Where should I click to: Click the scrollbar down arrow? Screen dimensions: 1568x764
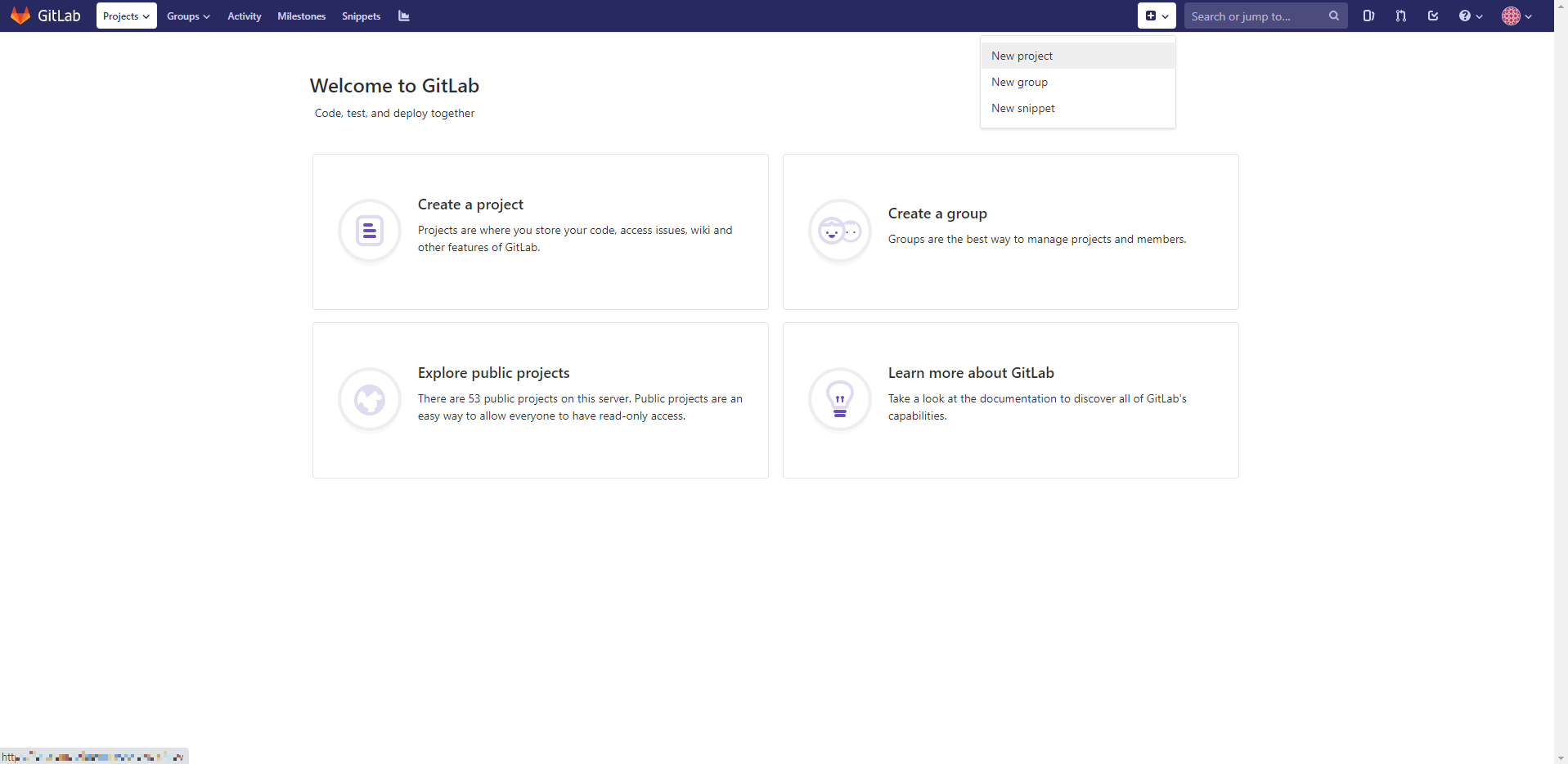[x=1561, y=757]
